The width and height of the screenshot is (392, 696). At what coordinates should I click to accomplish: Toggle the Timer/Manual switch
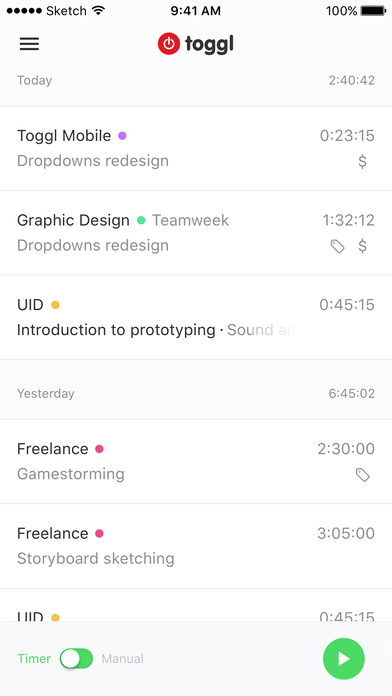[76, 658]
